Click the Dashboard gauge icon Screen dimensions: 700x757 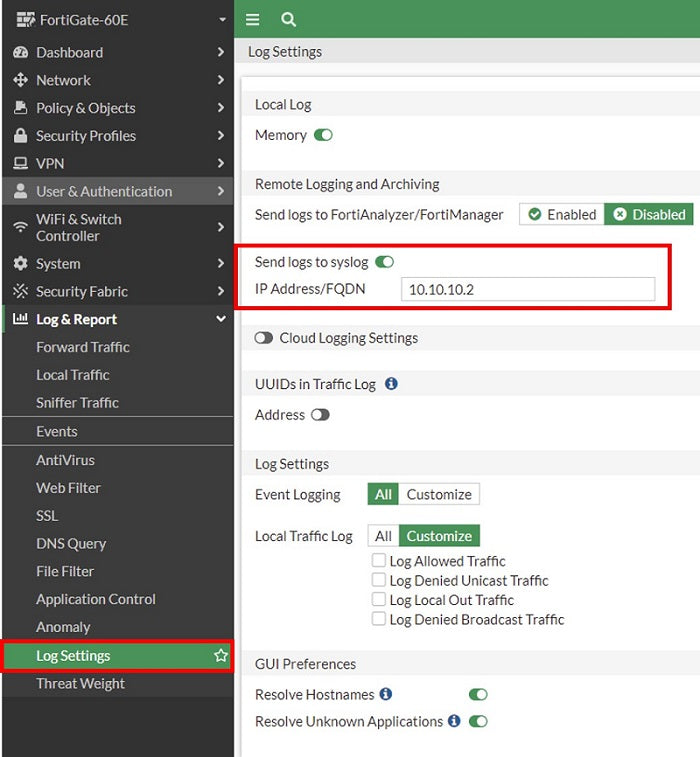(x=20, y=52)
